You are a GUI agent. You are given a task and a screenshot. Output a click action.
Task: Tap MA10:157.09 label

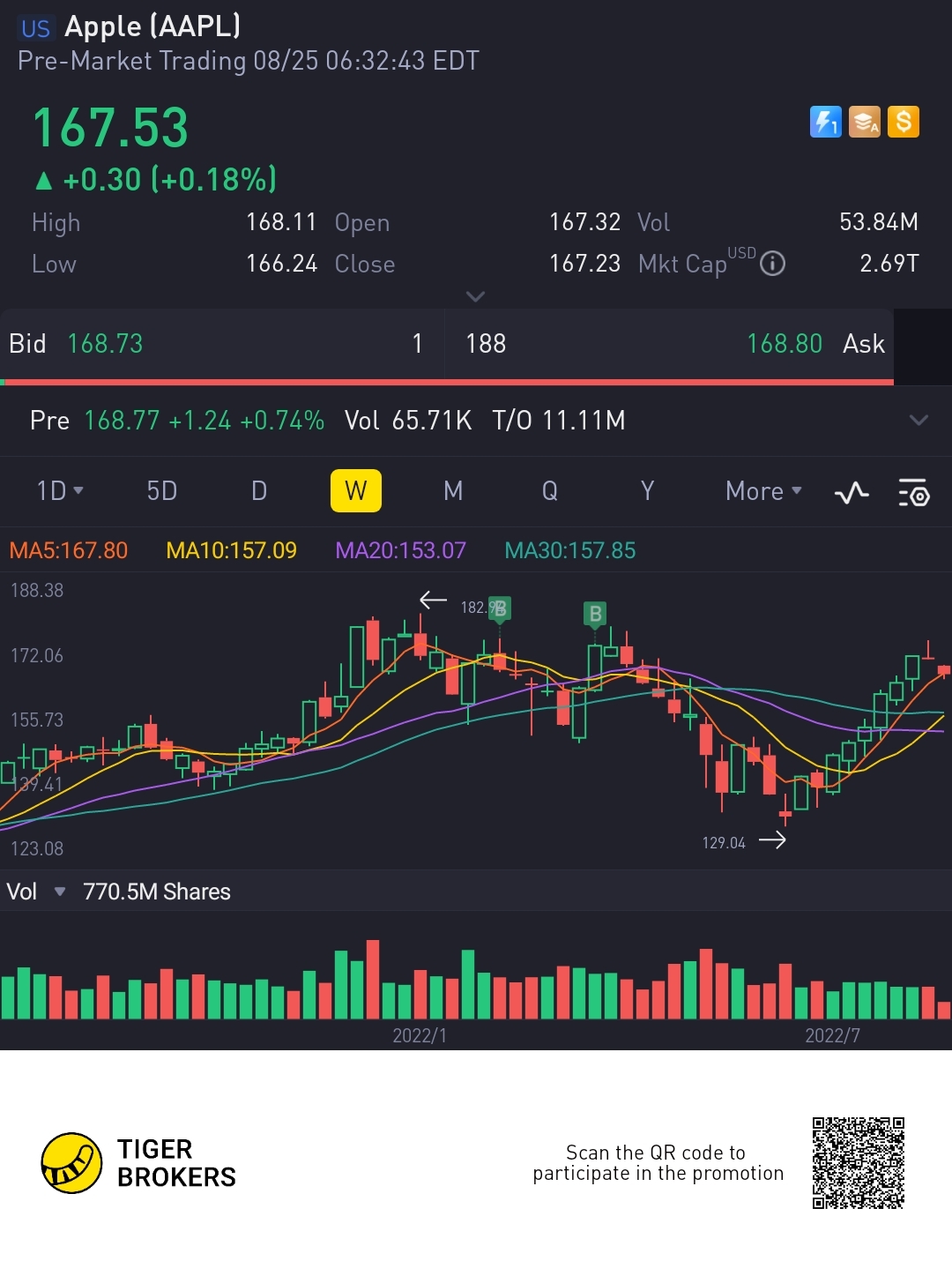[232, 550]
